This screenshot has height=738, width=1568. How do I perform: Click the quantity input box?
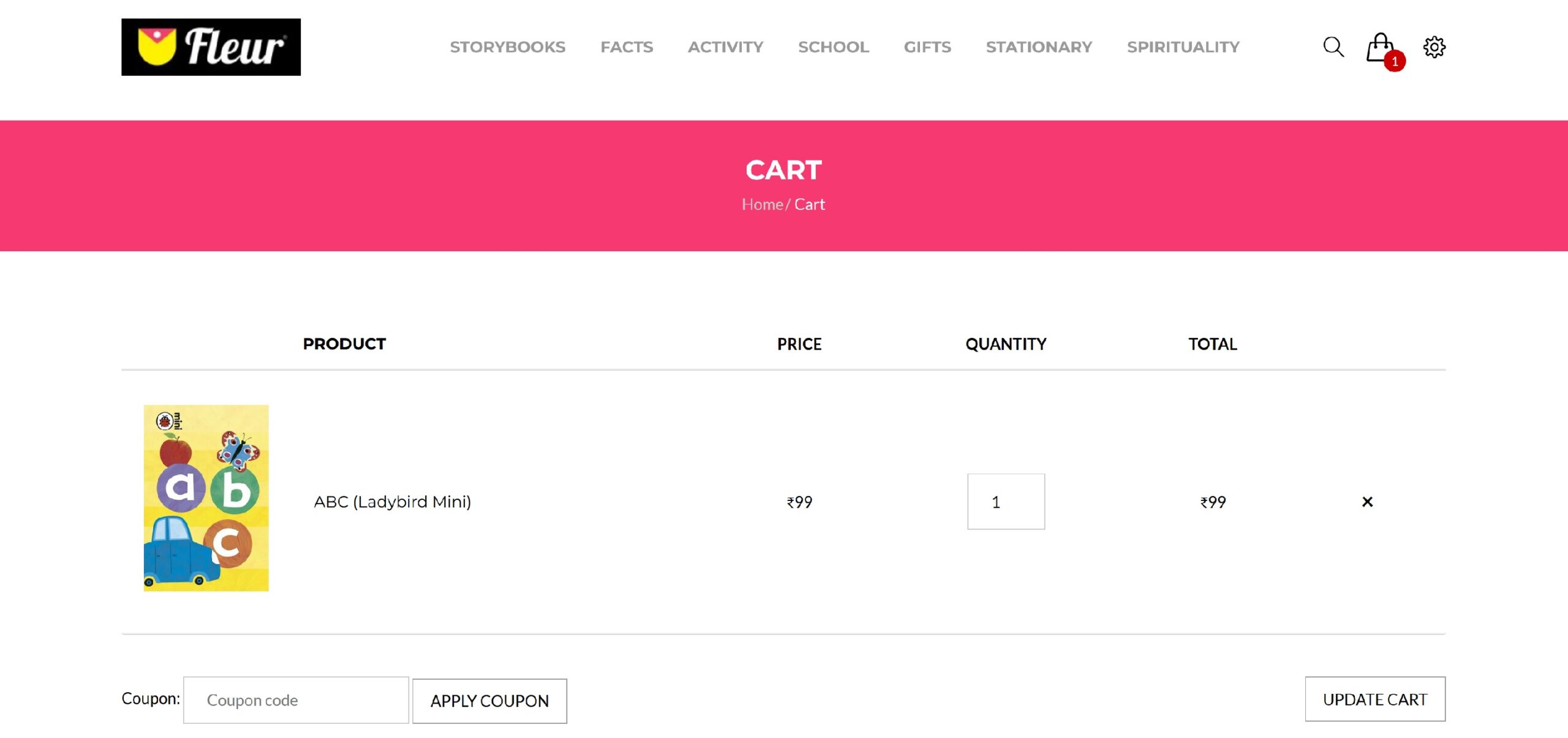[1006, 502]
